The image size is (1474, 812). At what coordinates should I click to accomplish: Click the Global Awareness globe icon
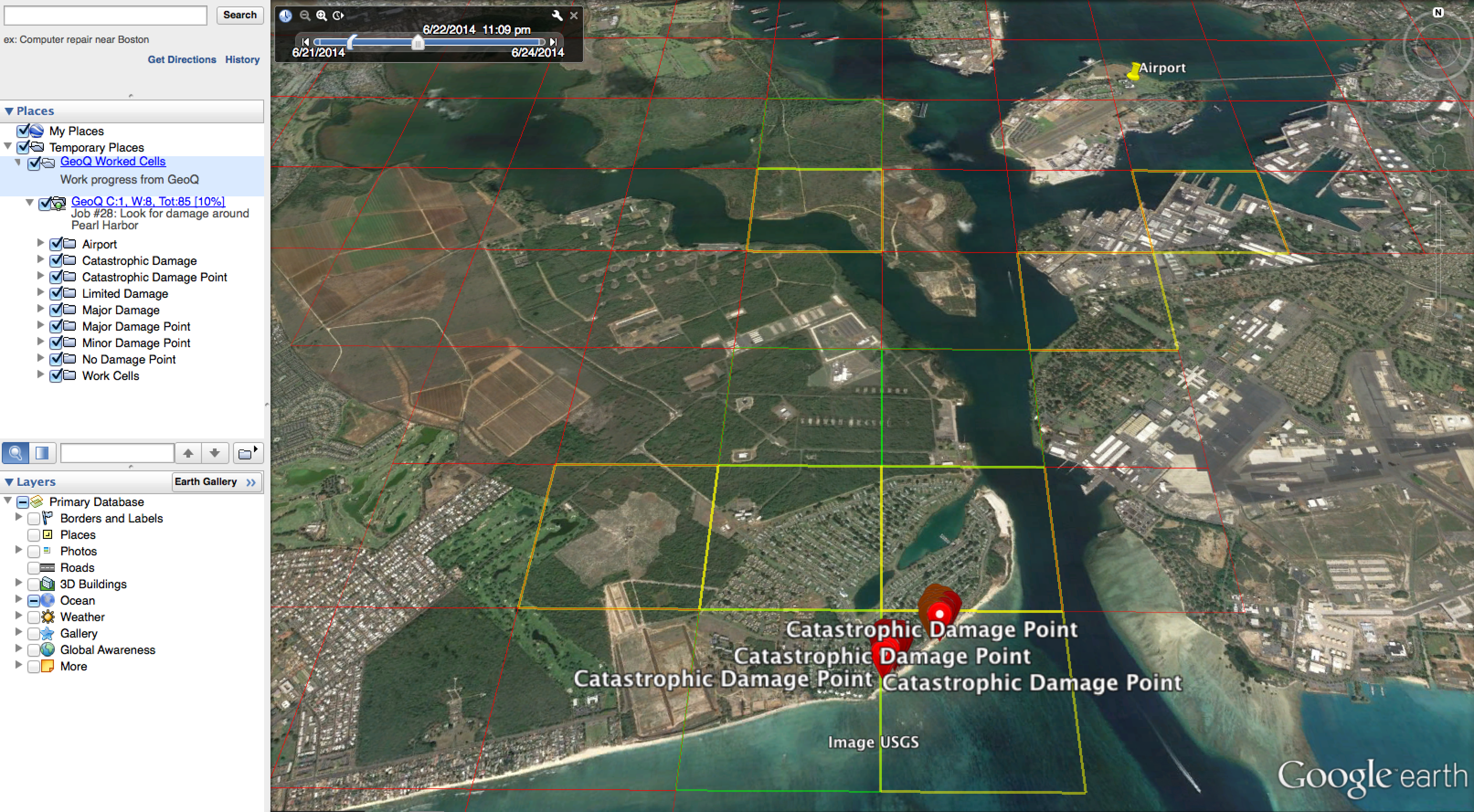48,649
